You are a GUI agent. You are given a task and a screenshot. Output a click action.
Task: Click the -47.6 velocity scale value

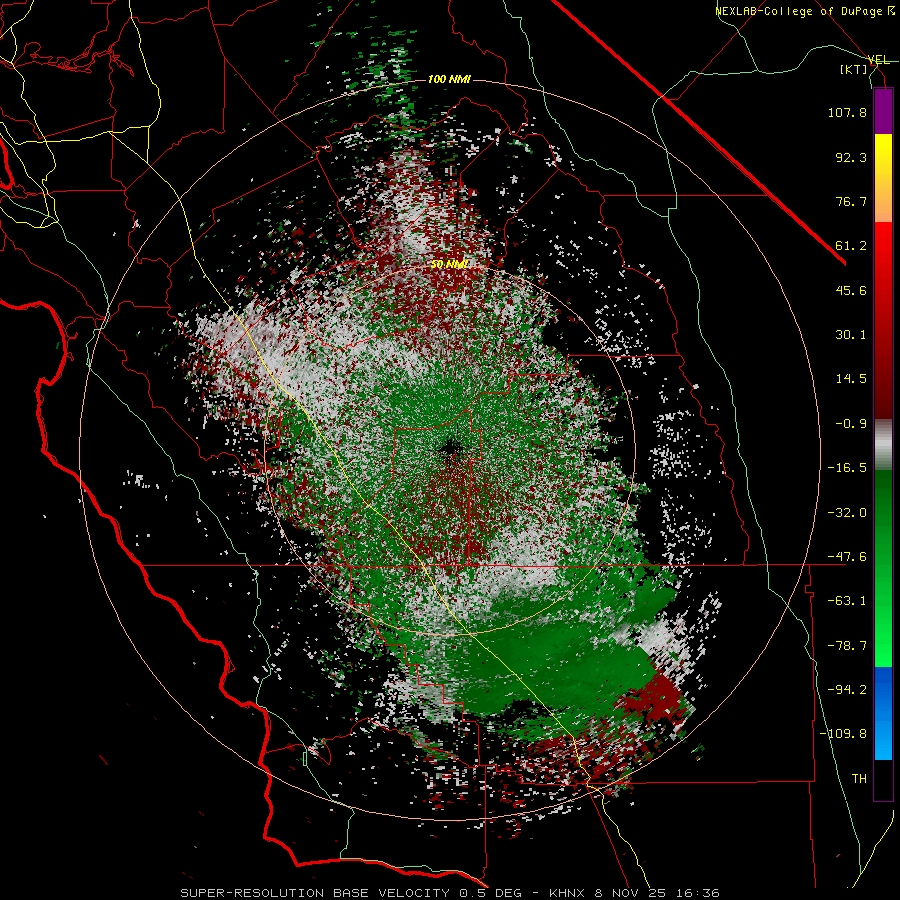(847, 557)
